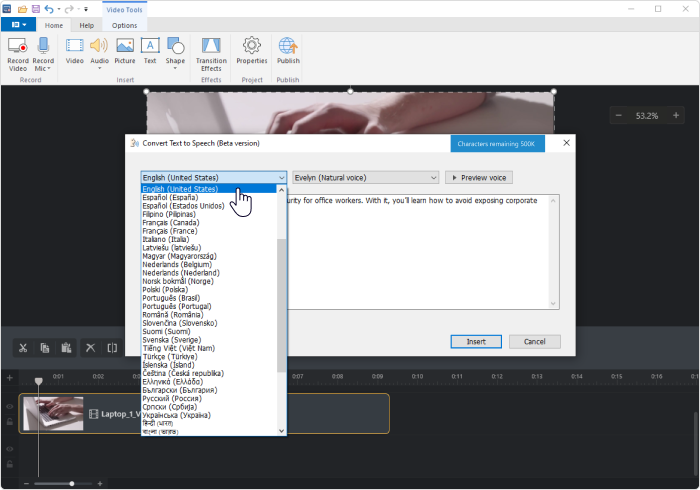Click the Preview voice button
Image resolution: width=700 pixels, height=490 pixels.
(x=479, y=178)
